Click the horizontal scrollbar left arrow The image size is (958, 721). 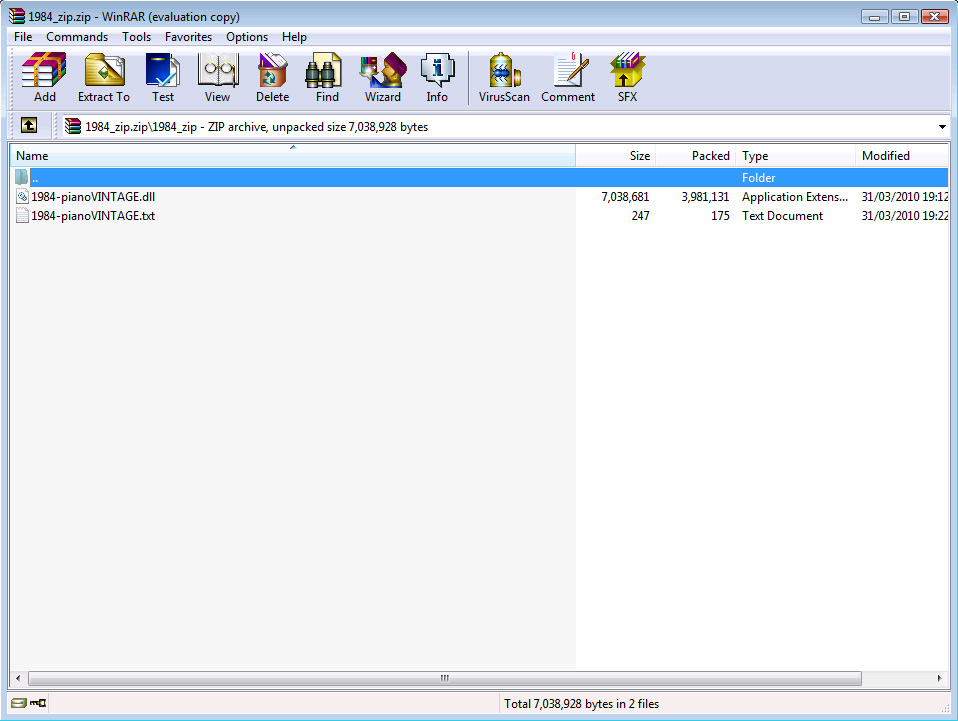[x=18, y=678]
